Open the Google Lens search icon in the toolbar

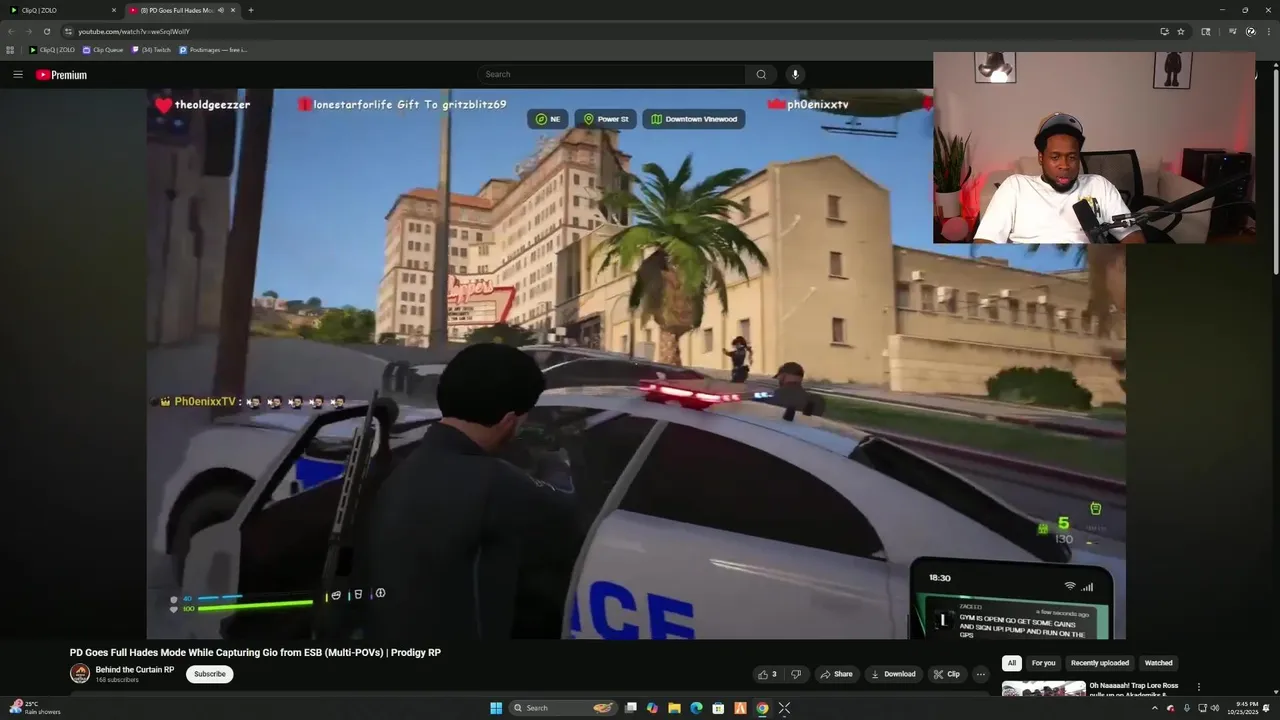1205,31
